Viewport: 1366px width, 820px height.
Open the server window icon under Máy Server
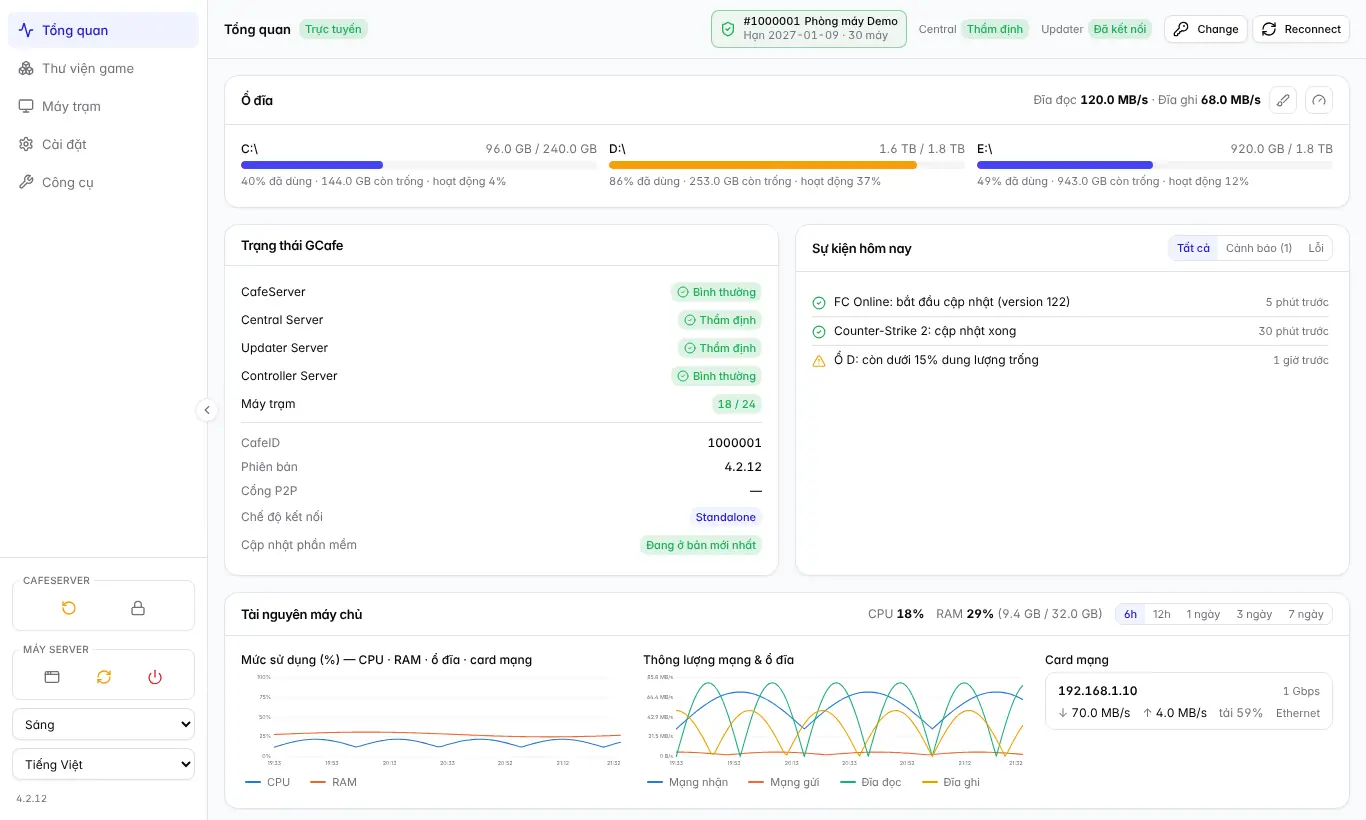(52, 677)
